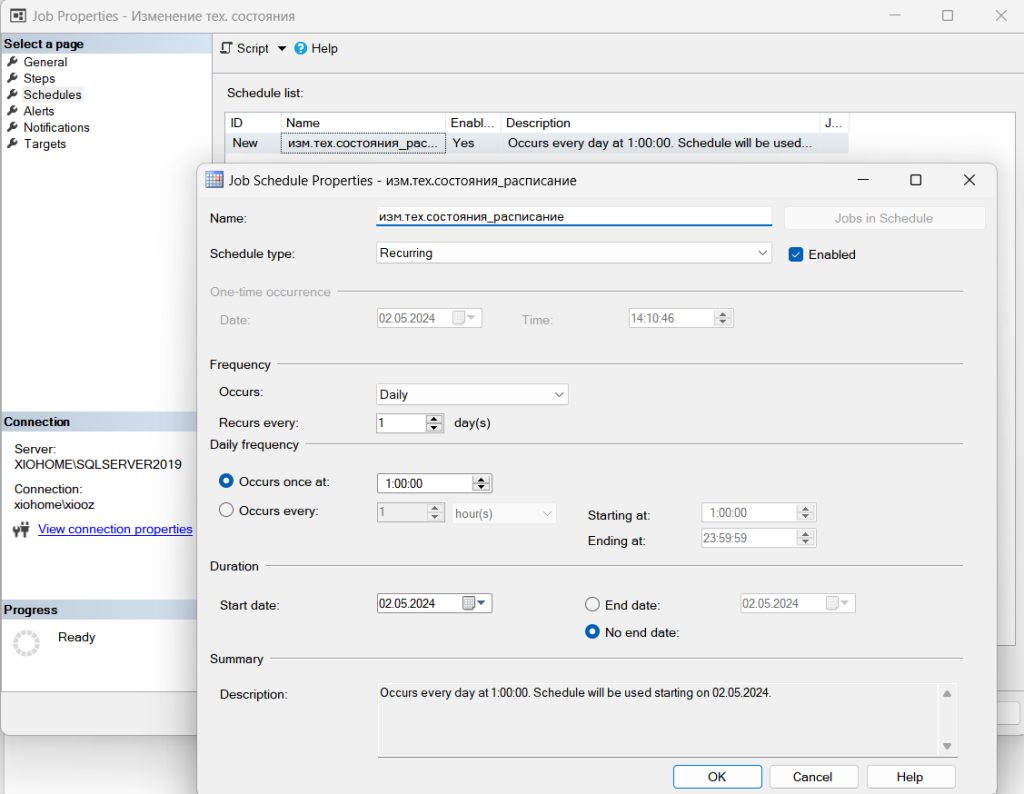The image size is (1024, 794).
Task: Click the wrench icon beside Notifications
Action: (x=12, y=127)
